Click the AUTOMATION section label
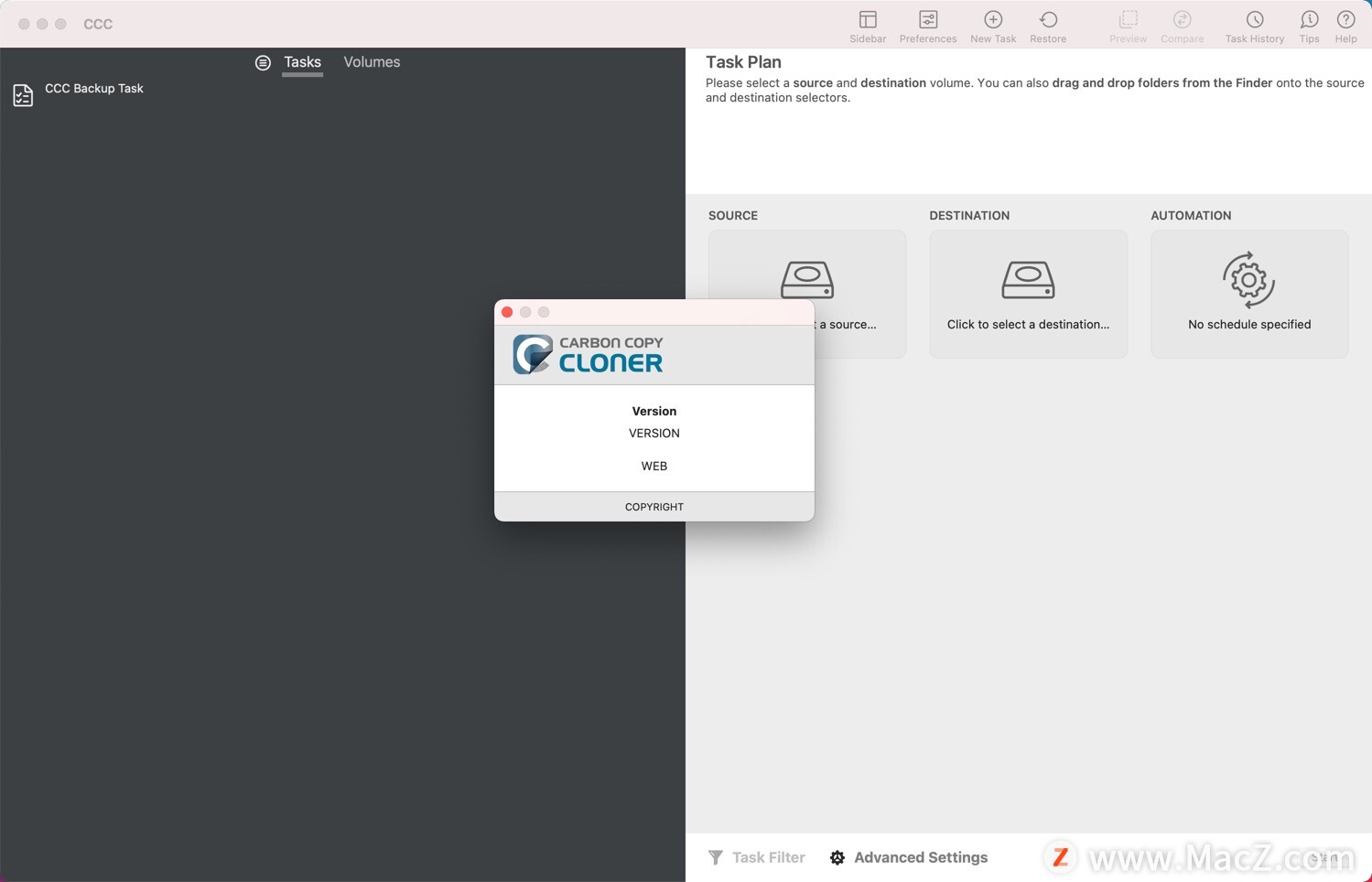The height and width of the screenshot is (882, 1372). point(1191,216)
